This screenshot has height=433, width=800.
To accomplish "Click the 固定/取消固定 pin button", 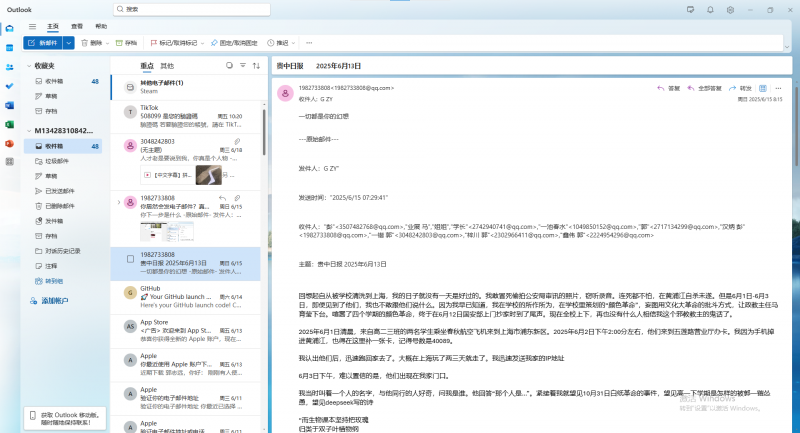I will point(234,43).
